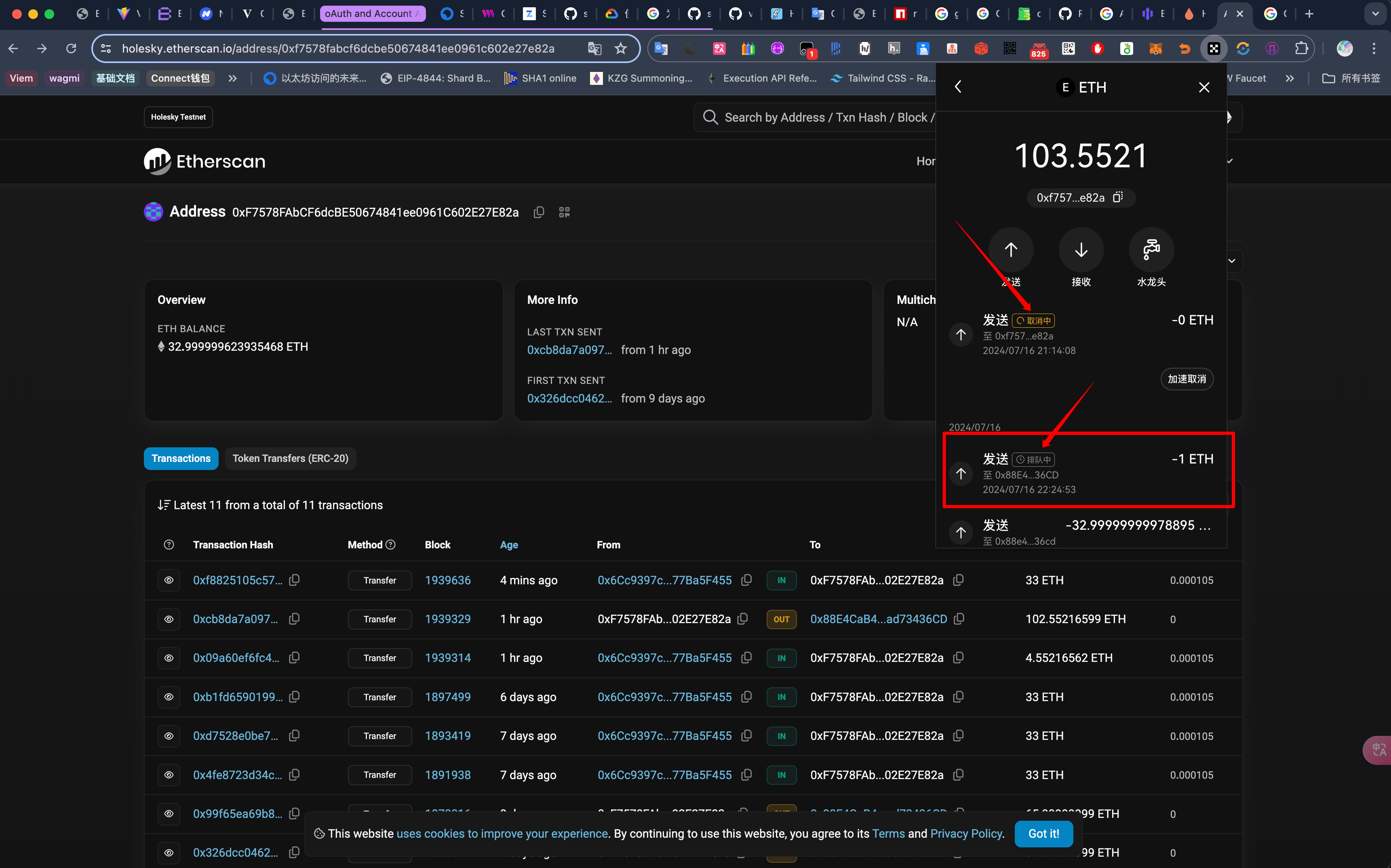Image resolution: width=1391 pixels, height=868 pixels.
Task: Open the wagmi bookmark
Action: coord(64,78)
